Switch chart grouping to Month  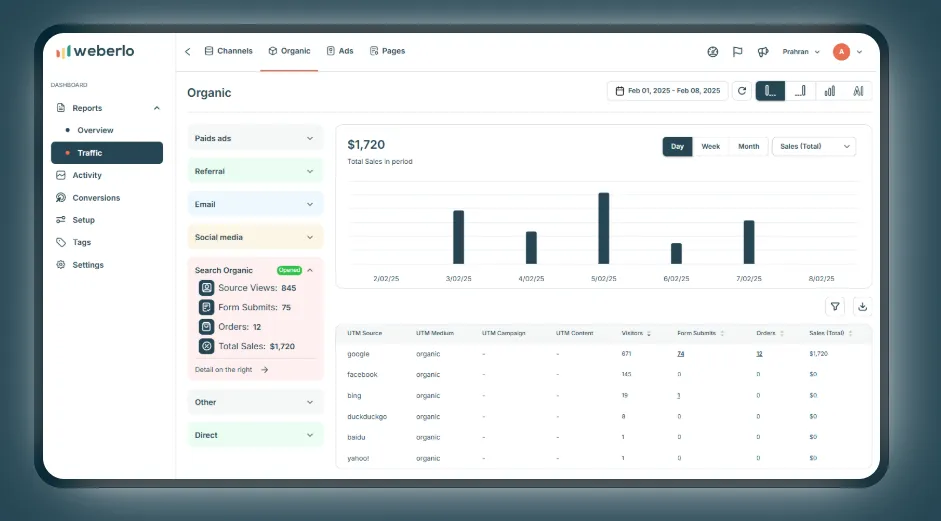748,146
